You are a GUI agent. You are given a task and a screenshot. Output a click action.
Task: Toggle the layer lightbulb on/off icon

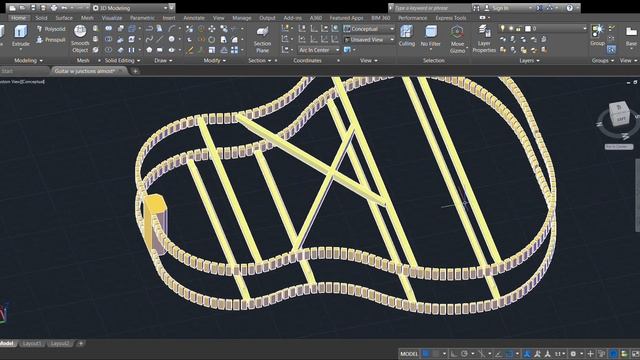[502, 28]
